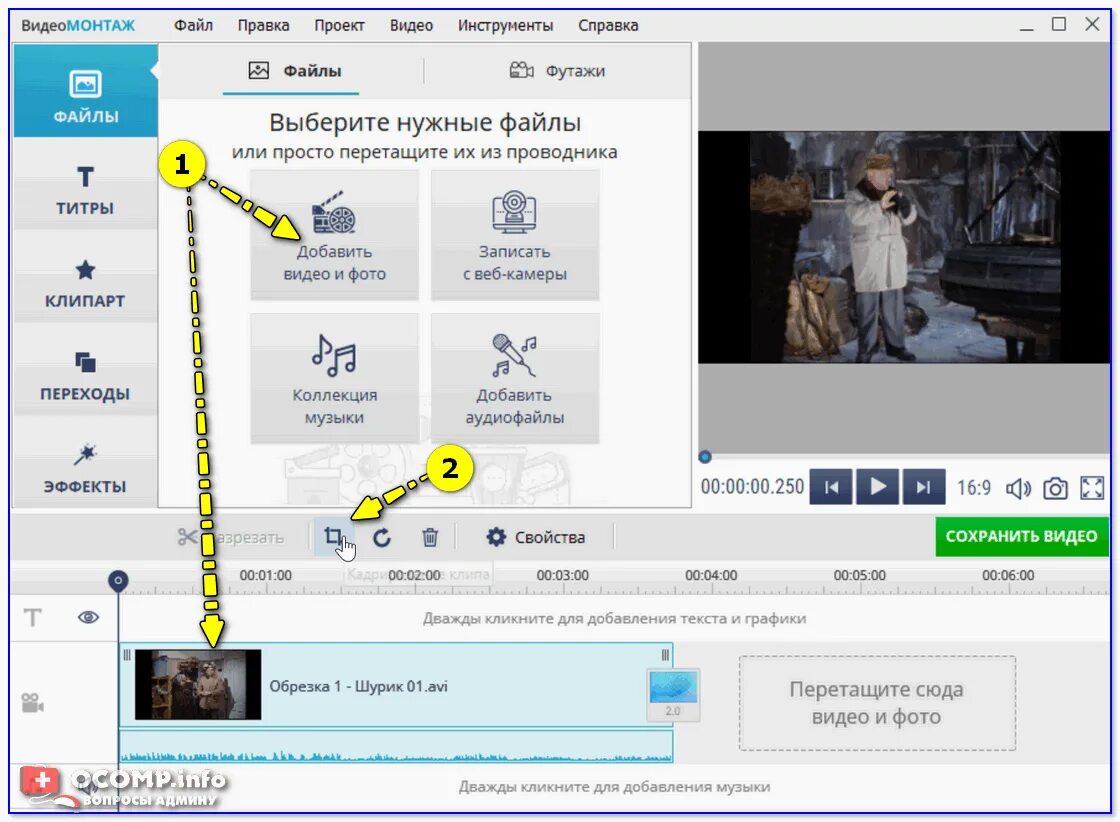1120x822 pixels.
Task: Click the preview seek bar handle
Action: click(x=705, y=456)
